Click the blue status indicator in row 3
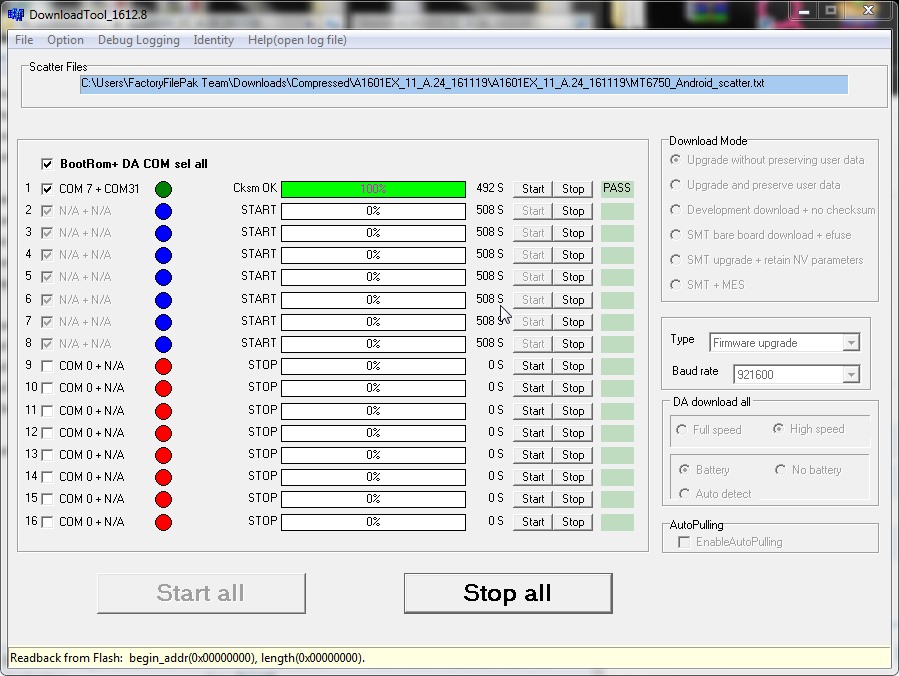899x676 pixels. pos(163,233)
